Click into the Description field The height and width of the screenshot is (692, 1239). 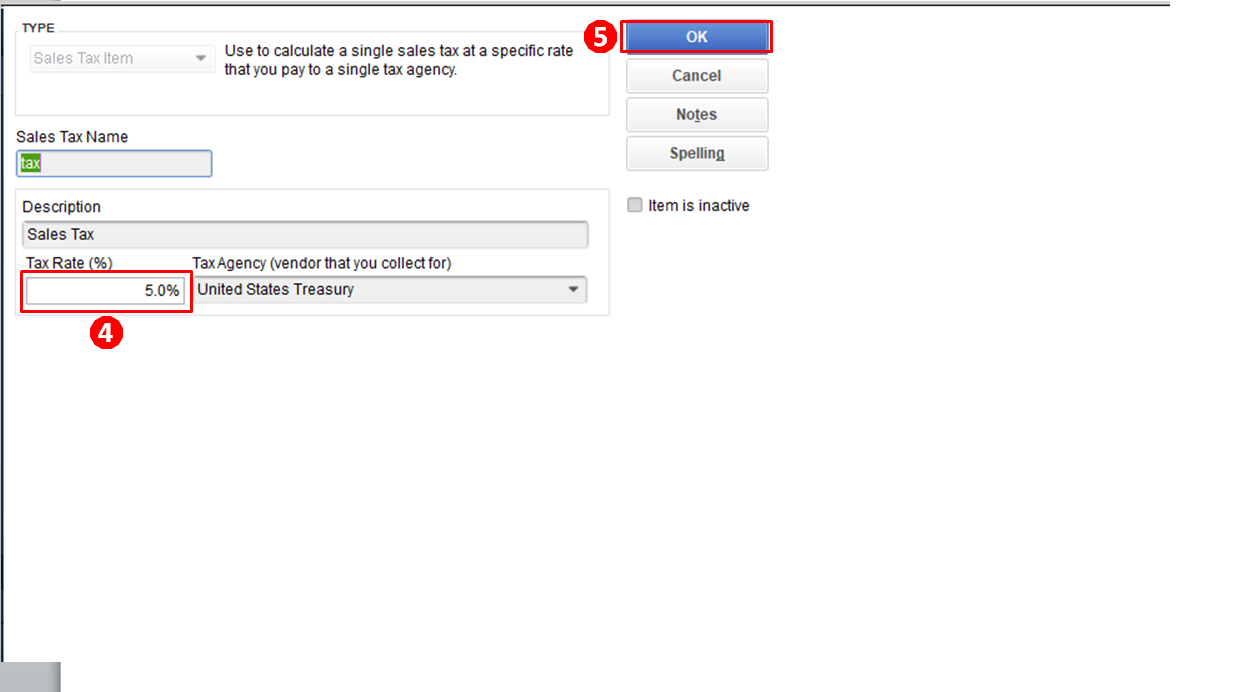click(305, 235)
